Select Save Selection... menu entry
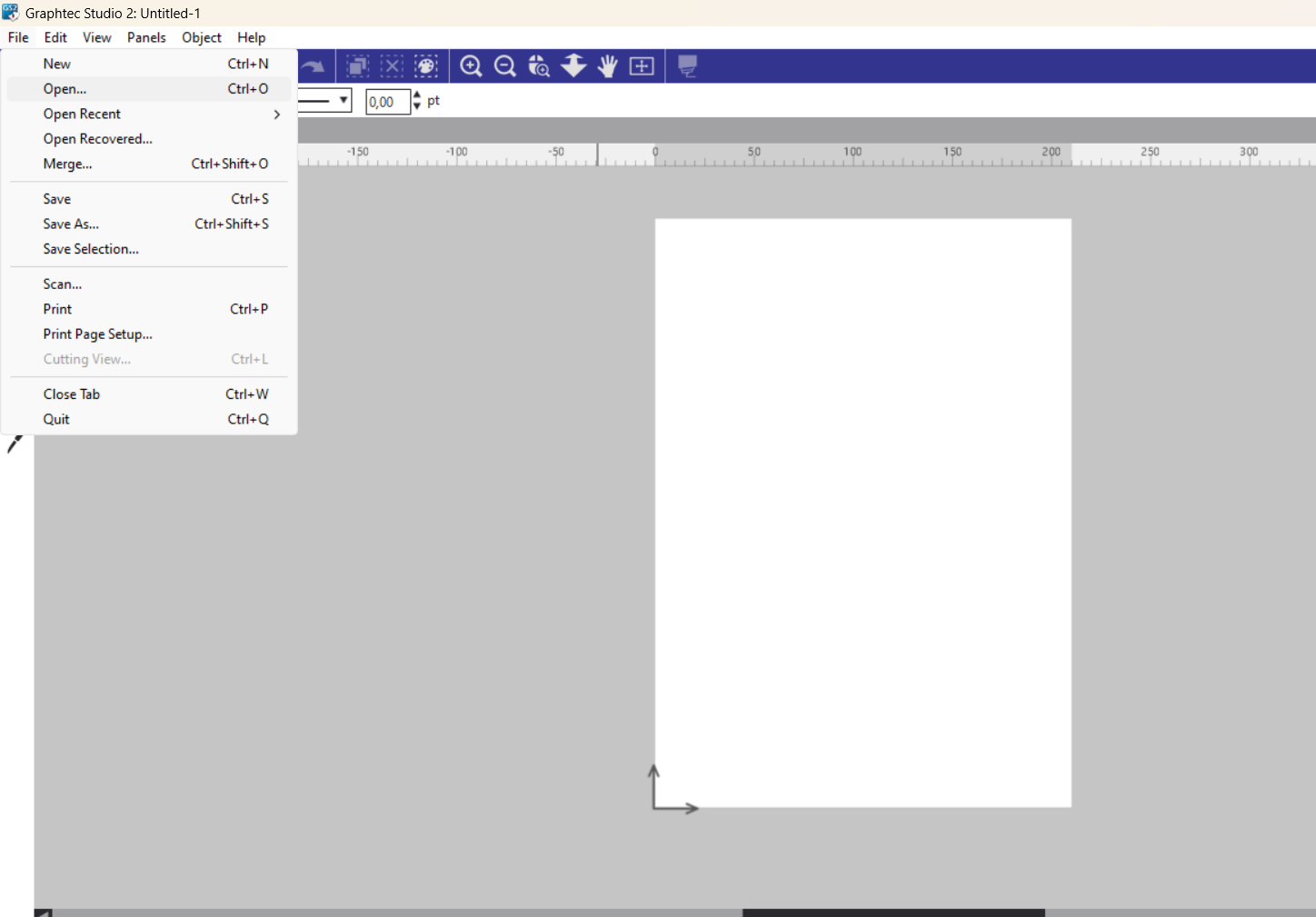The image size is (1316, 917). coord(149,249)
